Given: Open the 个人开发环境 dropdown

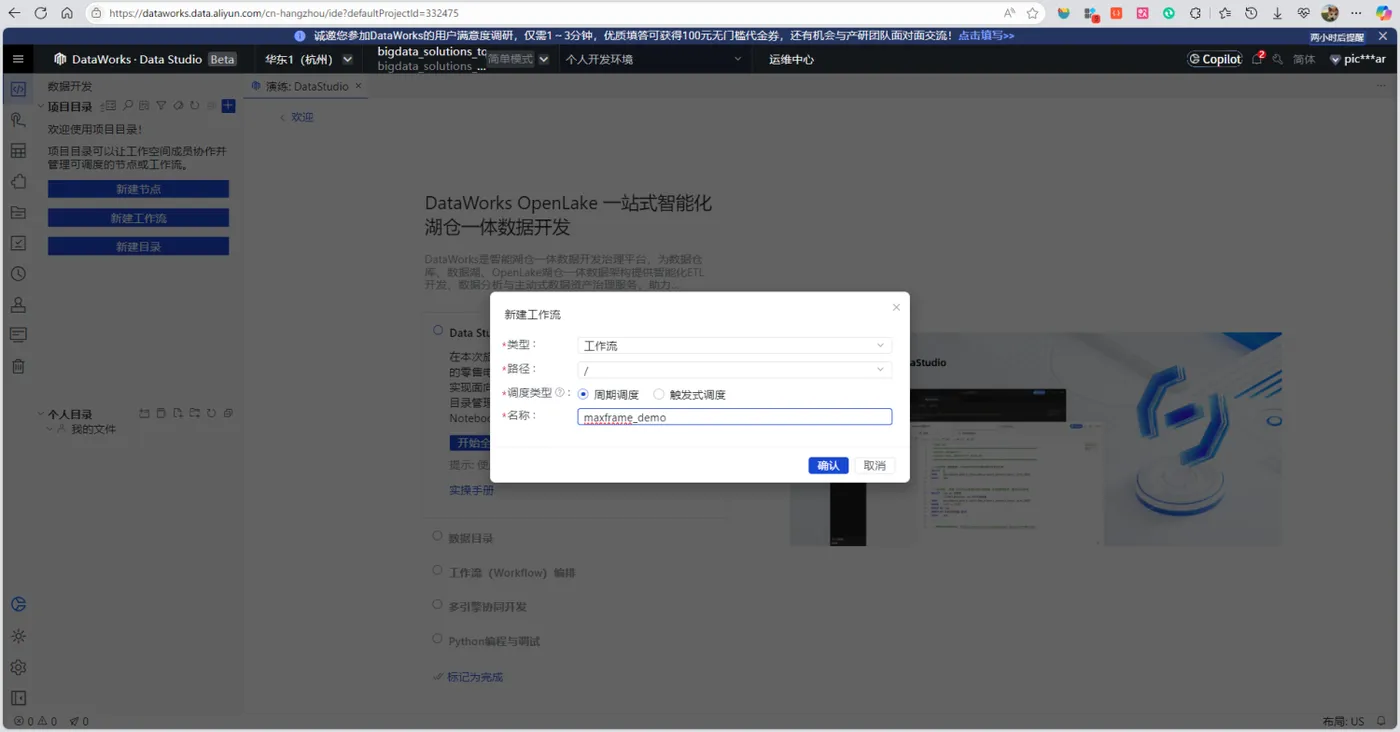Looking at the screenshot, I should [655, 59].
